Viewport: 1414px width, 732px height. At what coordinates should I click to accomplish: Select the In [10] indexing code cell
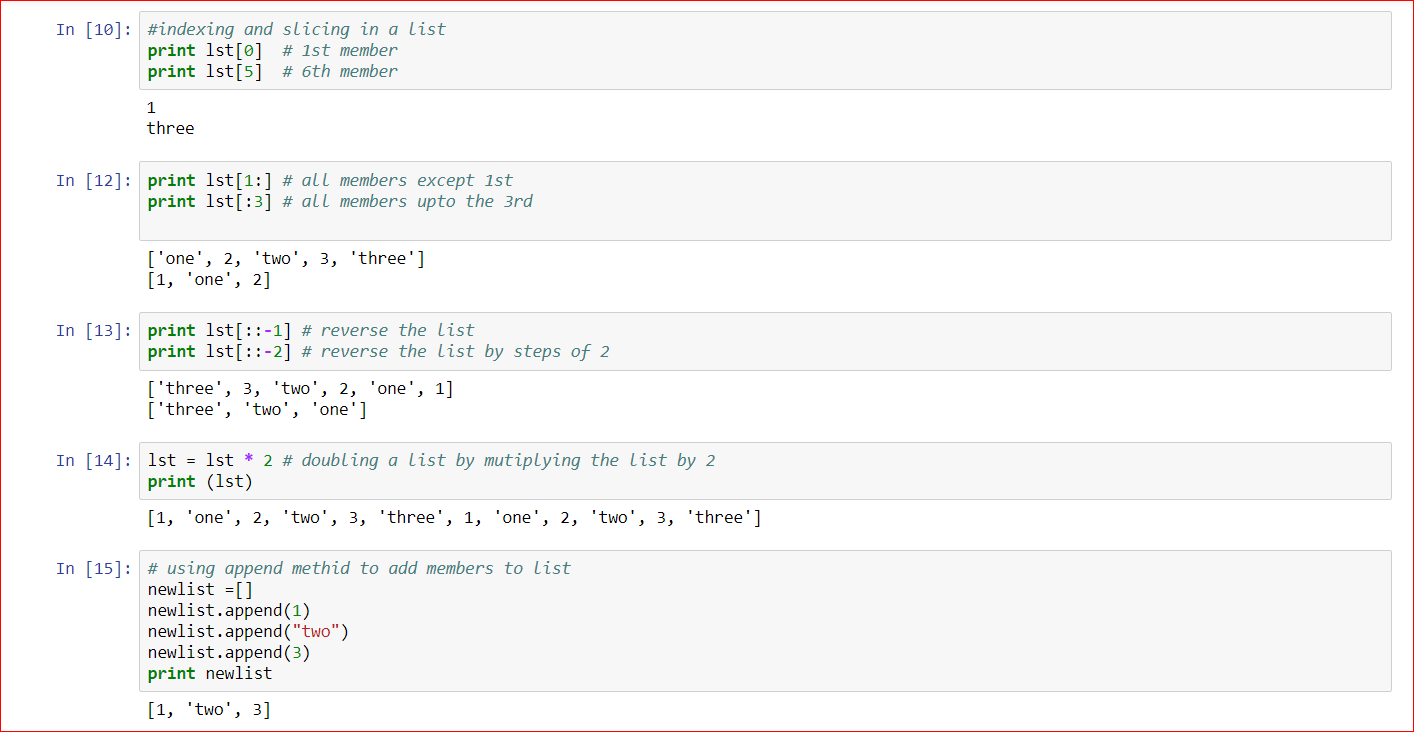[765, 51]
